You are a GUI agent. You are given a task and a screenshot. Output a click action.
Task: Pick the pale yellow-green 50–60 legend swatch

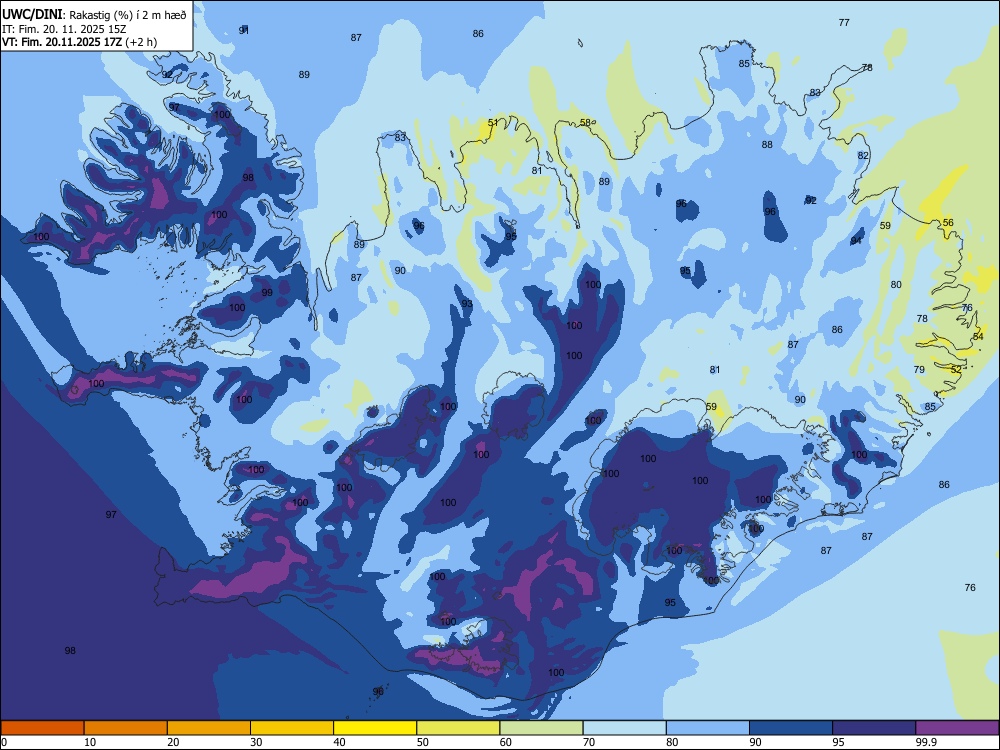459,728
